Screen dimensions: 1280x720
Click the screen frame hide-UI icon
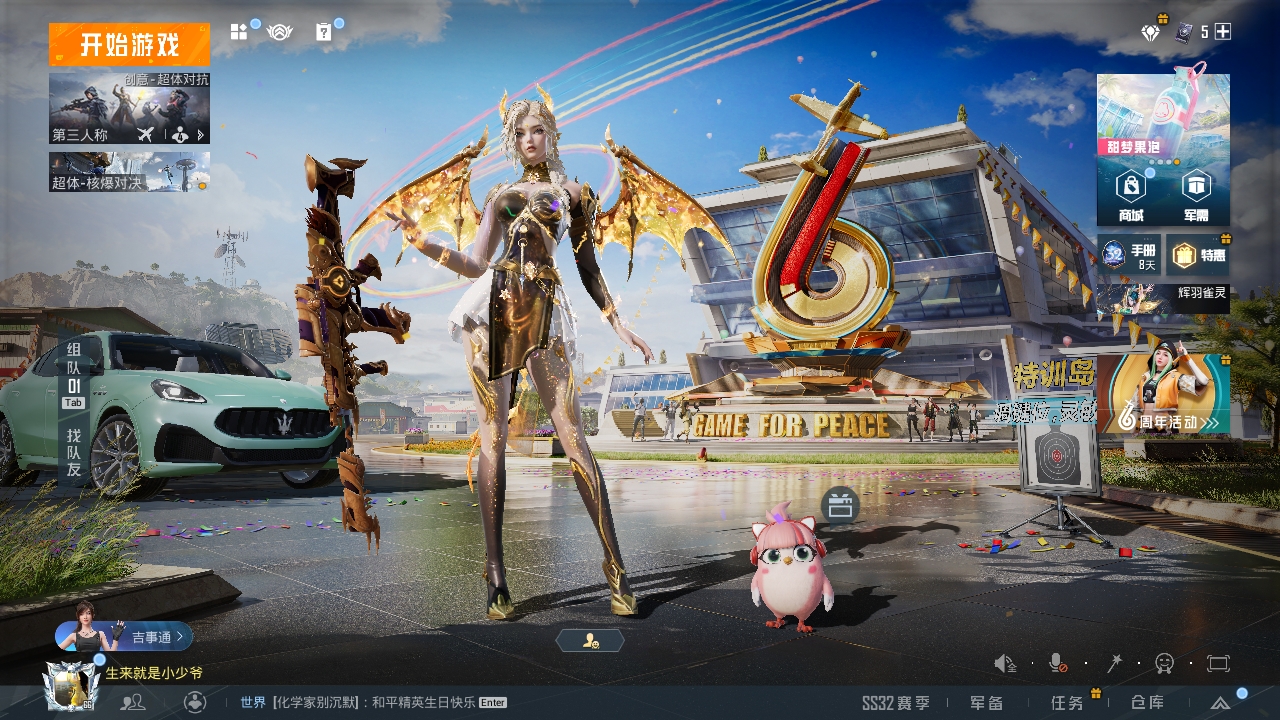[1218, 663]
